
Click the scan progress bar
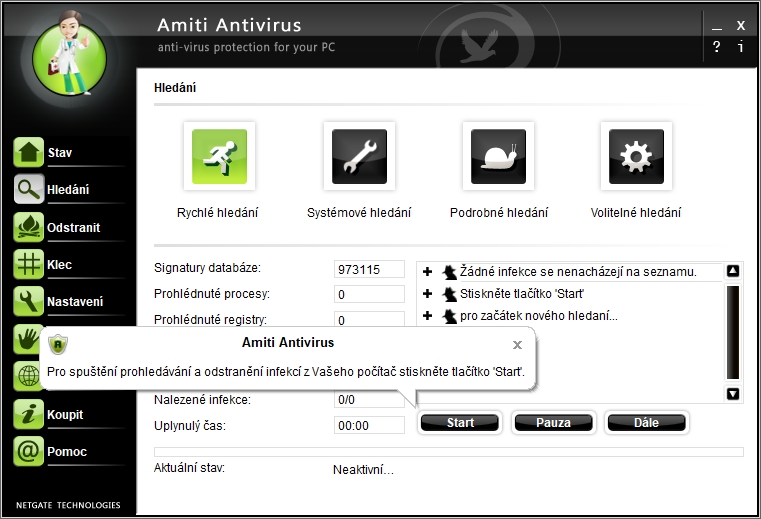pyautogui.click(x=448, y=452)
